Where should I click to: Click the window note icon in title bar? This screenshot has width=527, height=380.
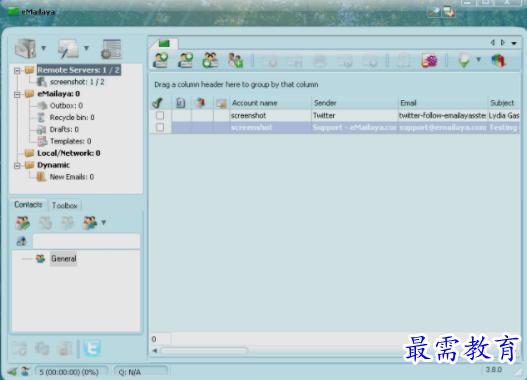[x=449, y=12]
